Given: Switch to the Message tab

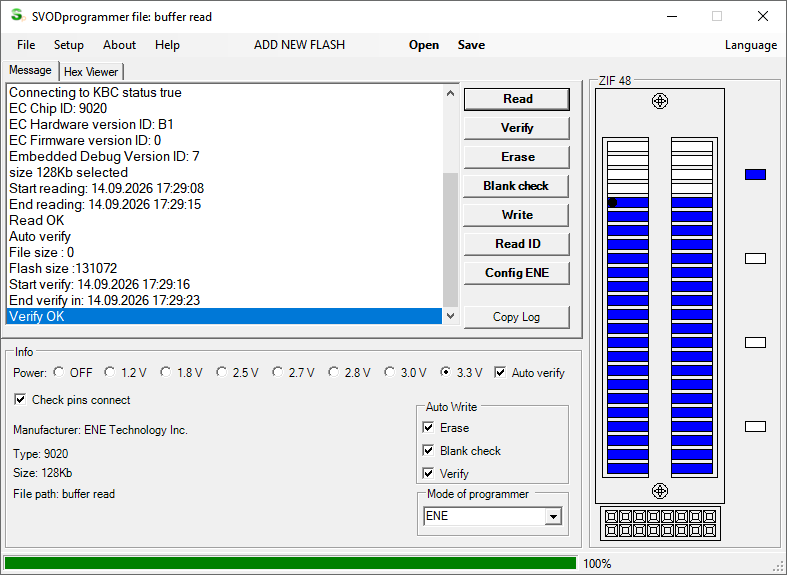Looking at the screenshot, I should [x=30, y=70].
